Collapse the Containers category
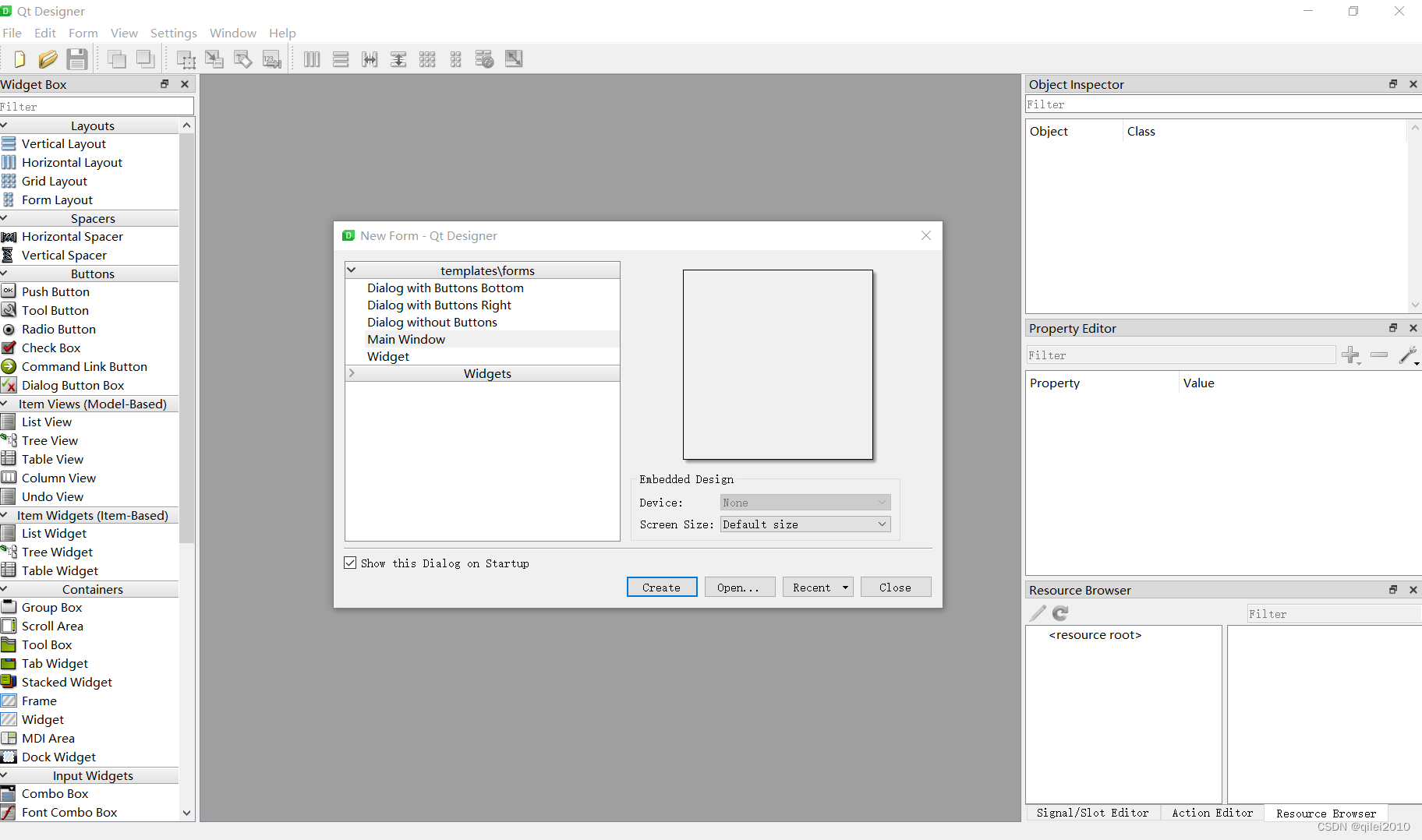The image size is (1422, 840). coord(4,589)
